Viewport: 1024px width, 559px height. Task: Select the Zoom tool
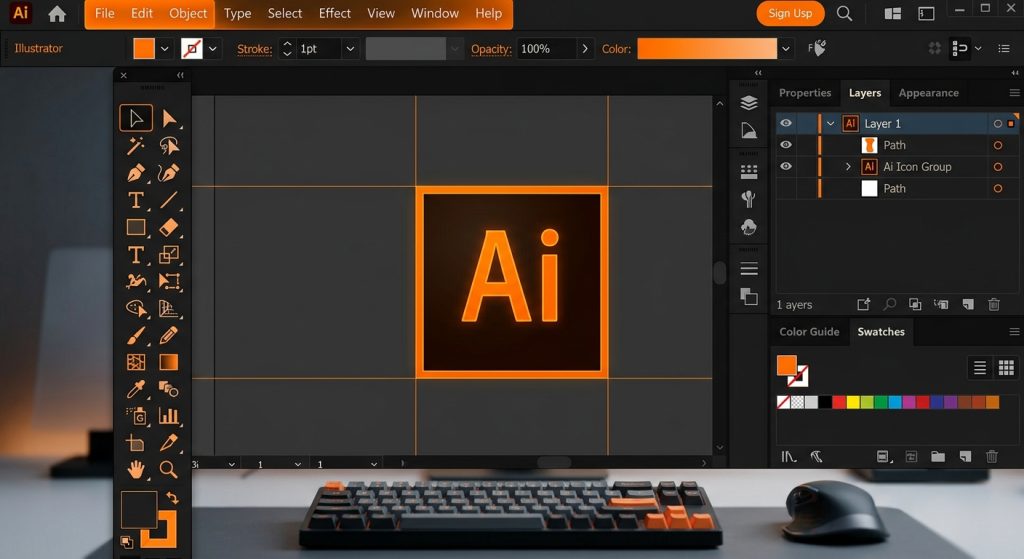click(x=168, y=470)
